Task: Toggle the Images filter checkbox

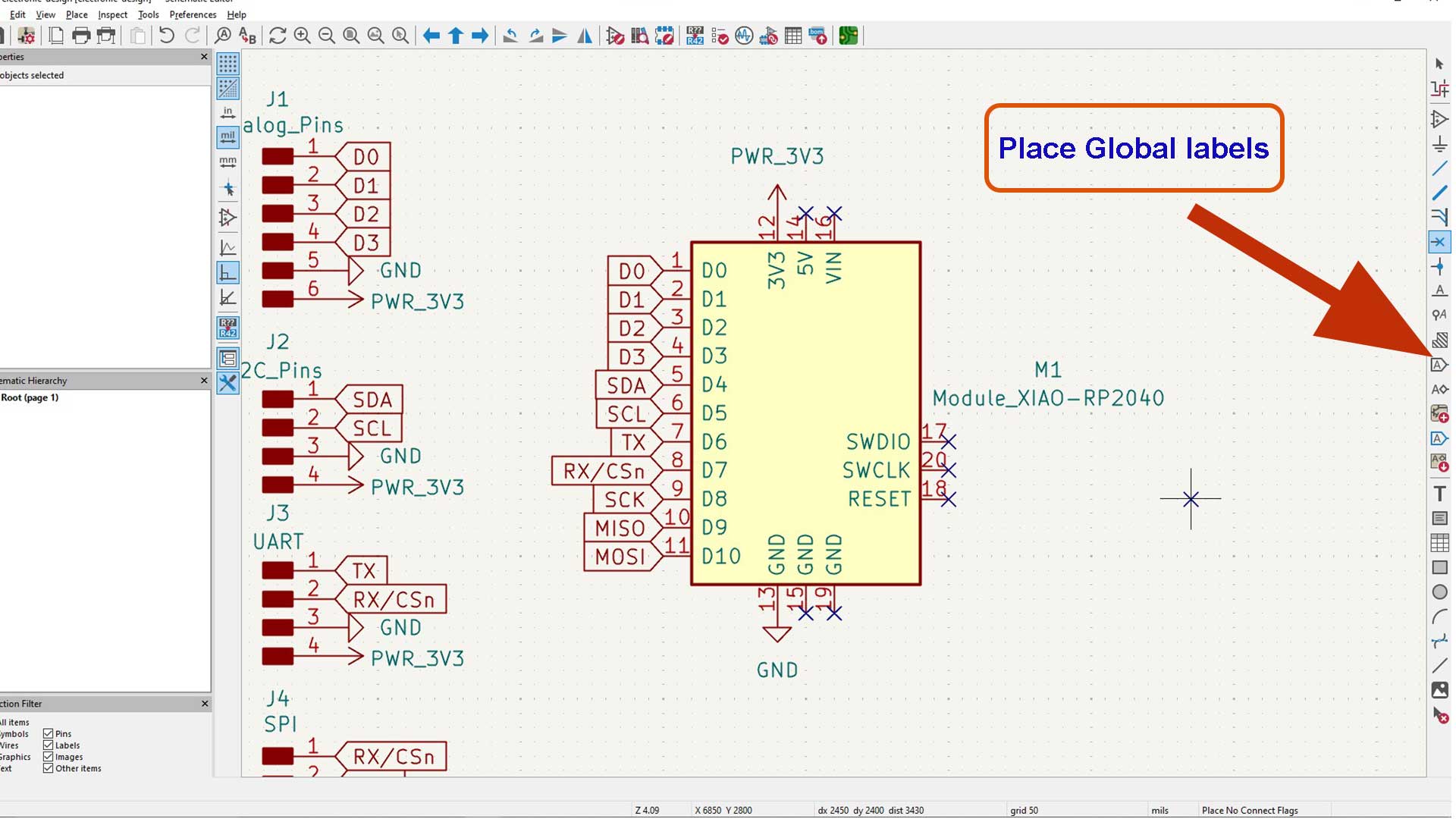Action: coord(48,757)
